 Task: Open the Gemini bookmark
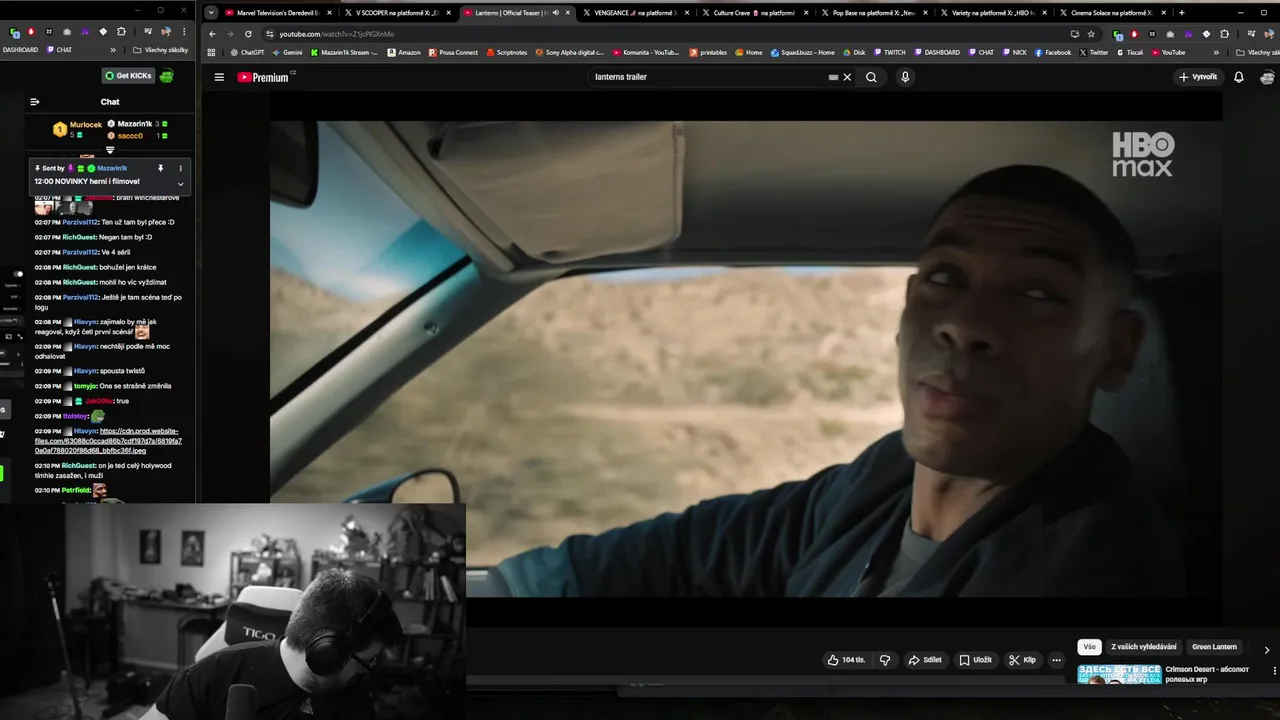287,52
